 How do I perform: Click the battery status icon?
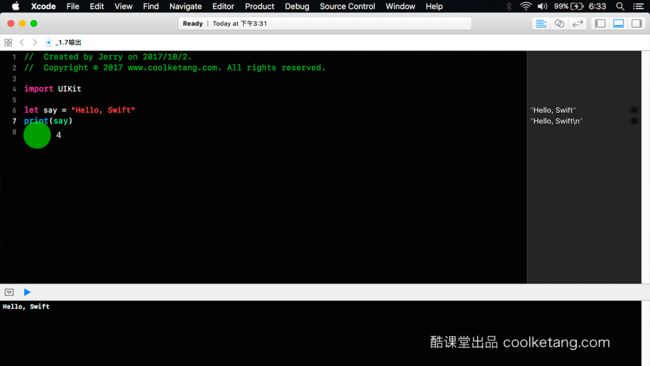[x=577, y=6]
